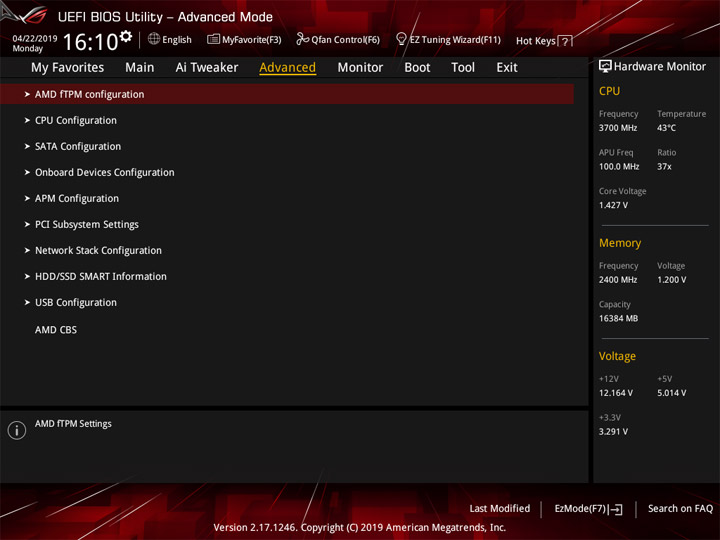
Task: Click the English language label
Action: [x=177, y=40]
